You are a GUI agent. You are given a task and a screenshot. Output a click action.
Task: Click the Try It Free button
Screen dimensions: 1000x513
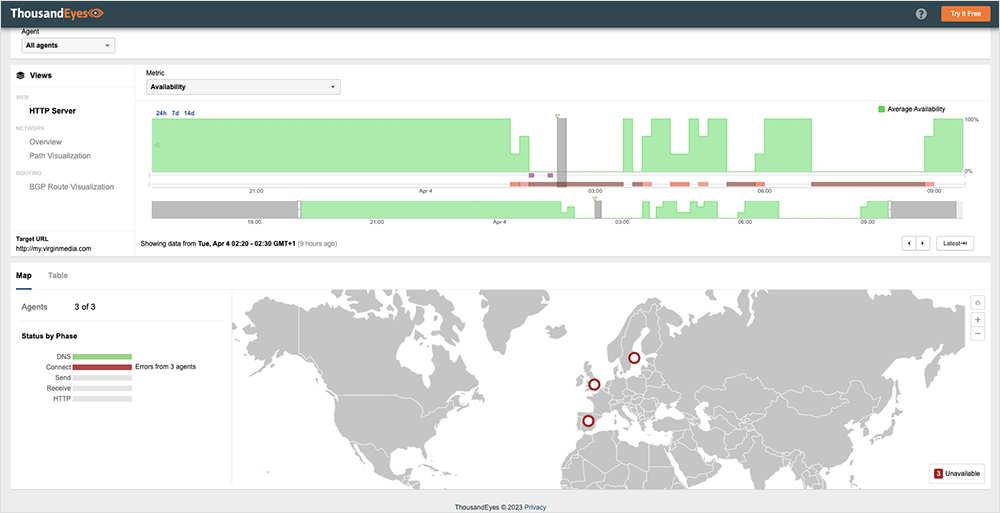[x=965, y=14]
